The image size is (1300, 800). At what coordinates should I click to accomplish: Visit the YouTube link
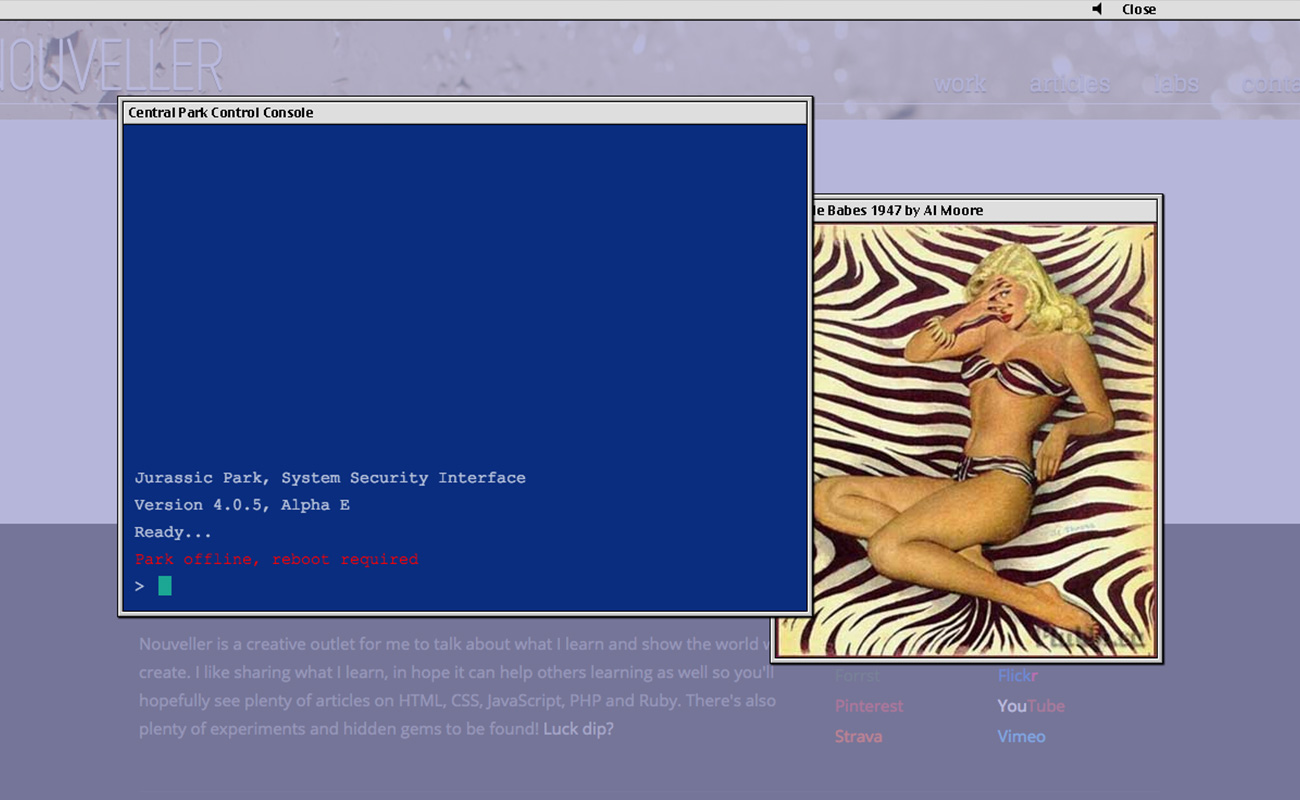(1031, 706)
